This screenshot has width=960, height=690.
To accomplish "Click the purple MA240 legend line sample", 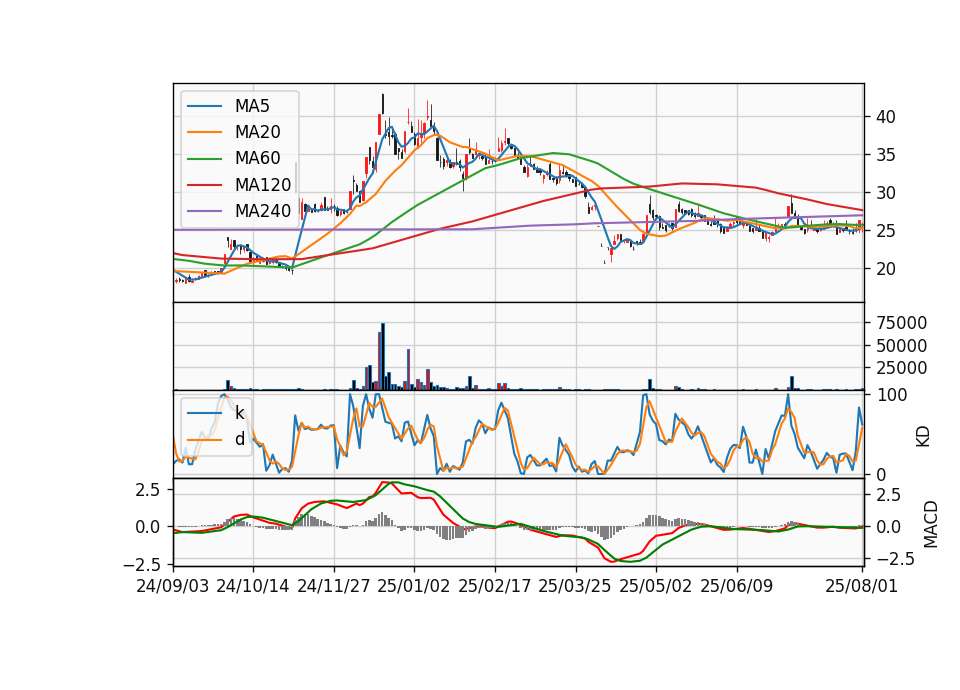I will [x=204, y=211].
